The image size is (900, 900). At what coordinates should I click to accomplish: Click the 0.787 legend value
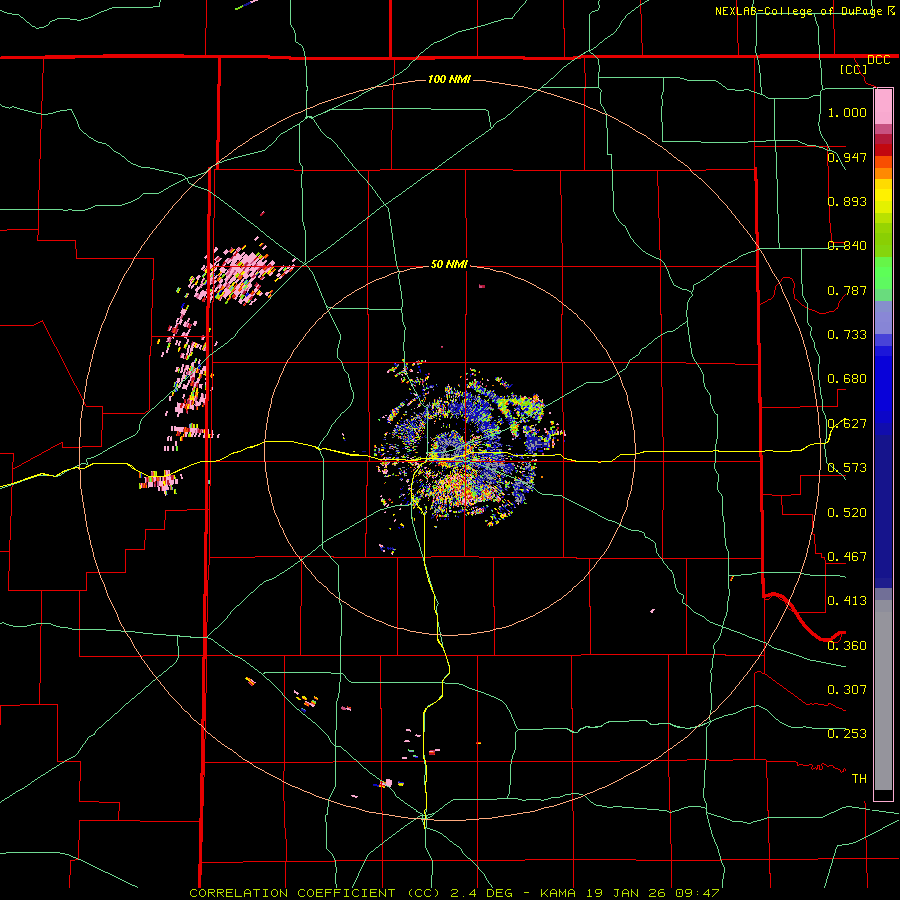[847, 290]
